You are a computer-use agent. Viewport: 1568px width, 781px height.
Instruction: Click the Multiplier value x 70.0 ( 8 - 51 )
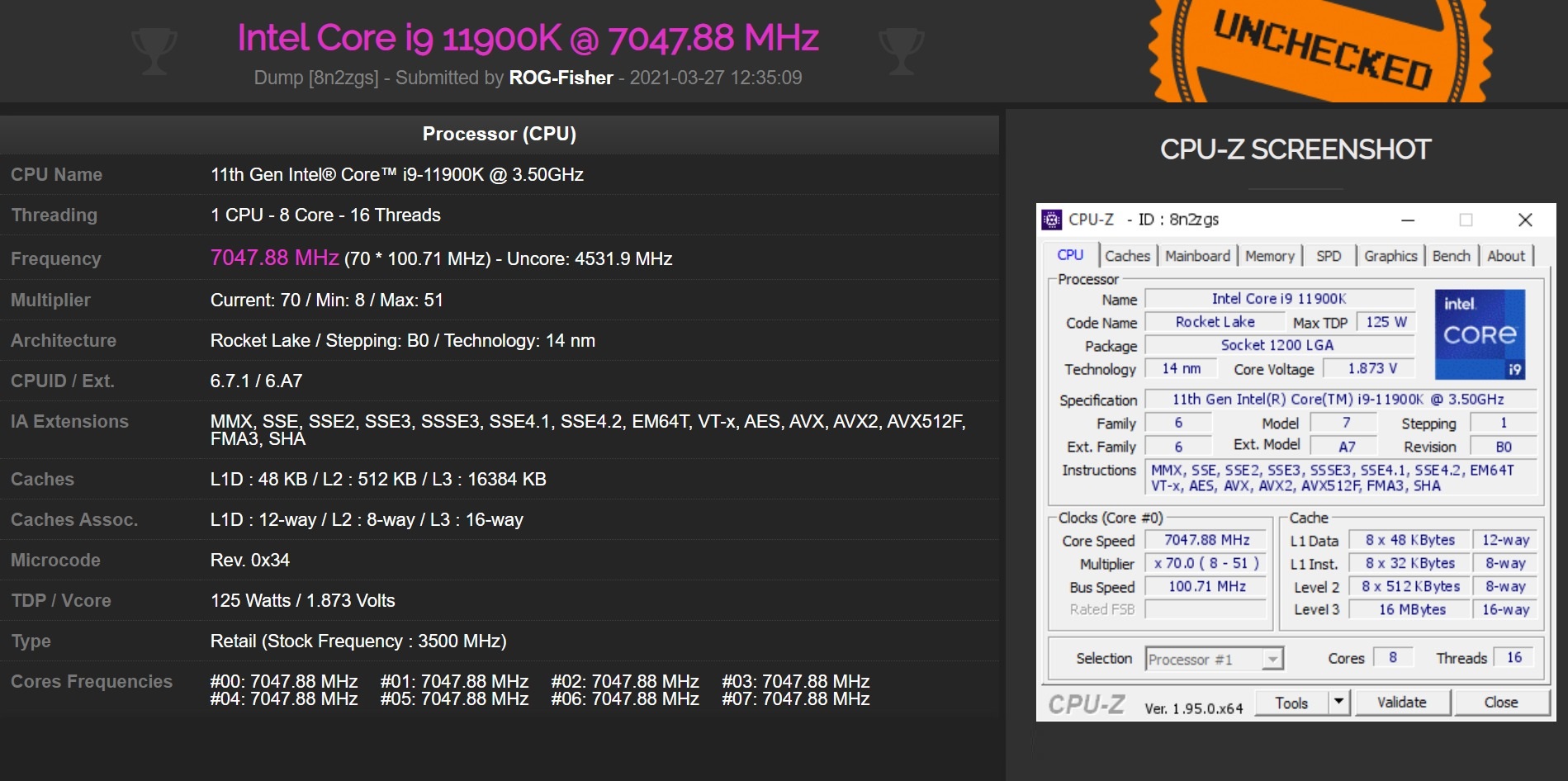(1206, 563)
